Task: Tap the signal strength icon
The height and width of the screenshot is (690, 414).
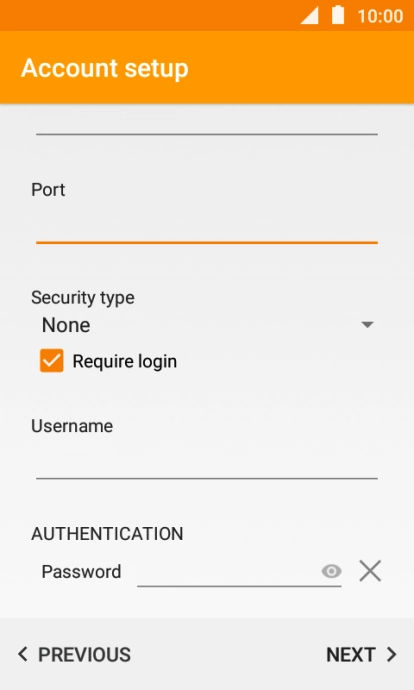Action: click(x=309, y=16)
